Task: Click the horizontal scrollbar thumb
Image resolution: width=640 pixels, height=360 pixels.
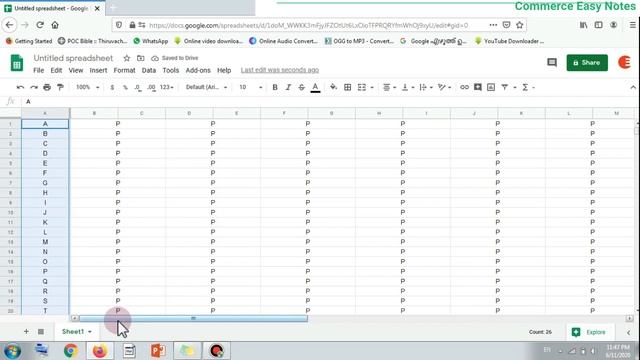Action: 193,318
